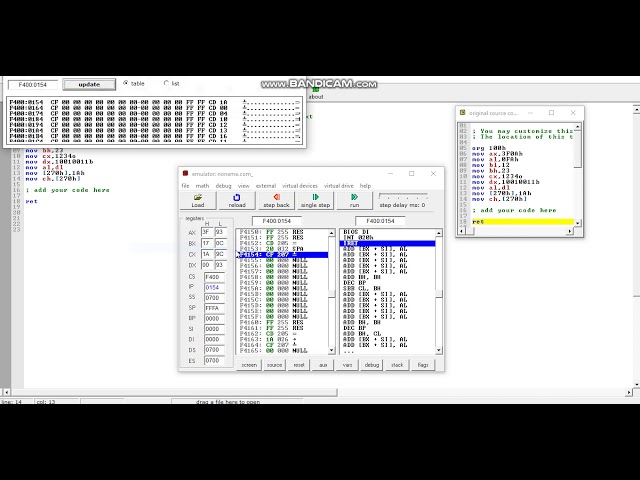
Task: Click the AX low register field
Action: tap(220, 232)
